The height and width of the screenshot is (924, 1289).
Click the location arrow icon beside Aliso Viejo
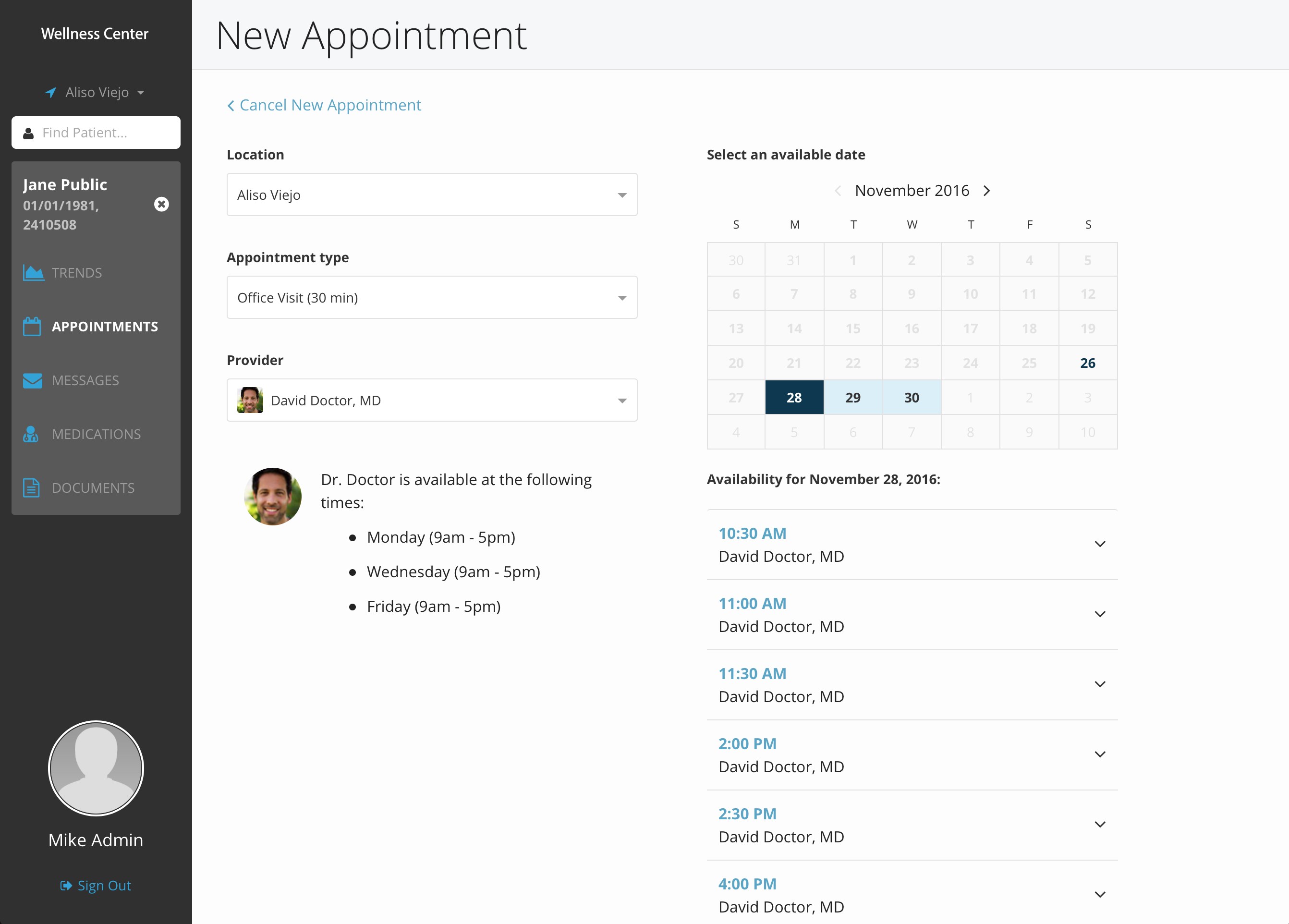coord(50,92)
